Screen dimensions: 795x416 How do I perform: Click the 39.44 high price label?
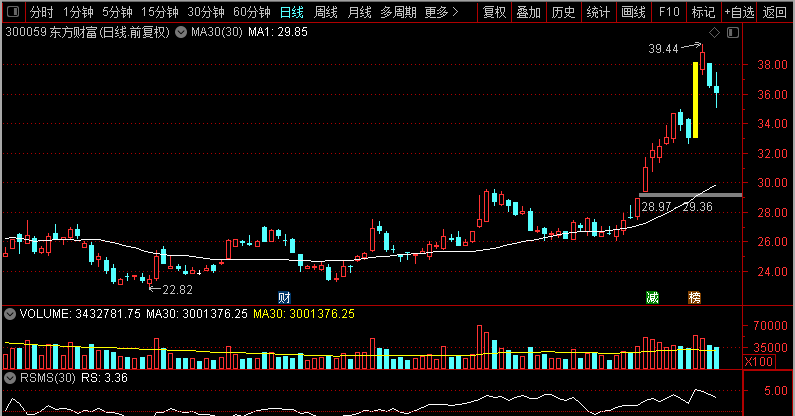[663, 49]
